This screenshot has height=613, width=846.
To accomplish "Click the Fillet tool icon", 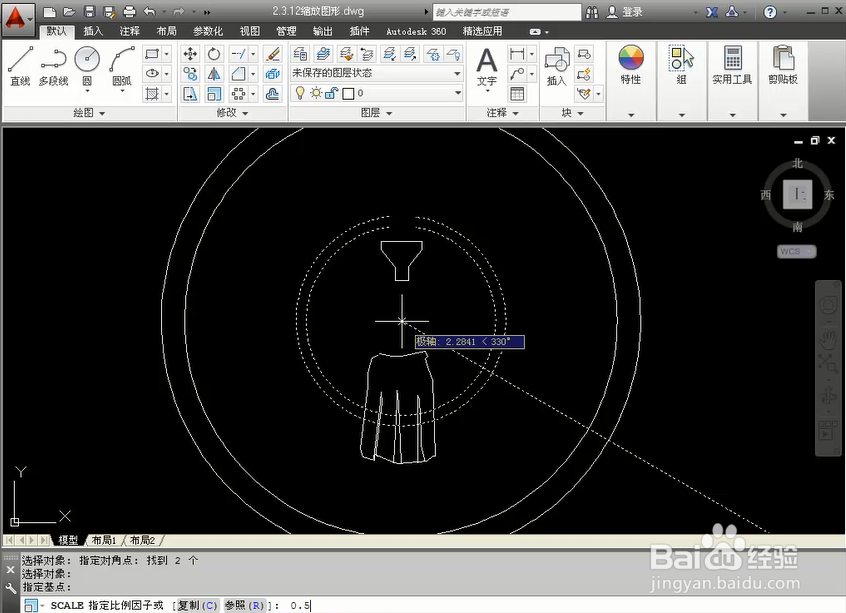I will pyautogui.click(x=238, y=73).
